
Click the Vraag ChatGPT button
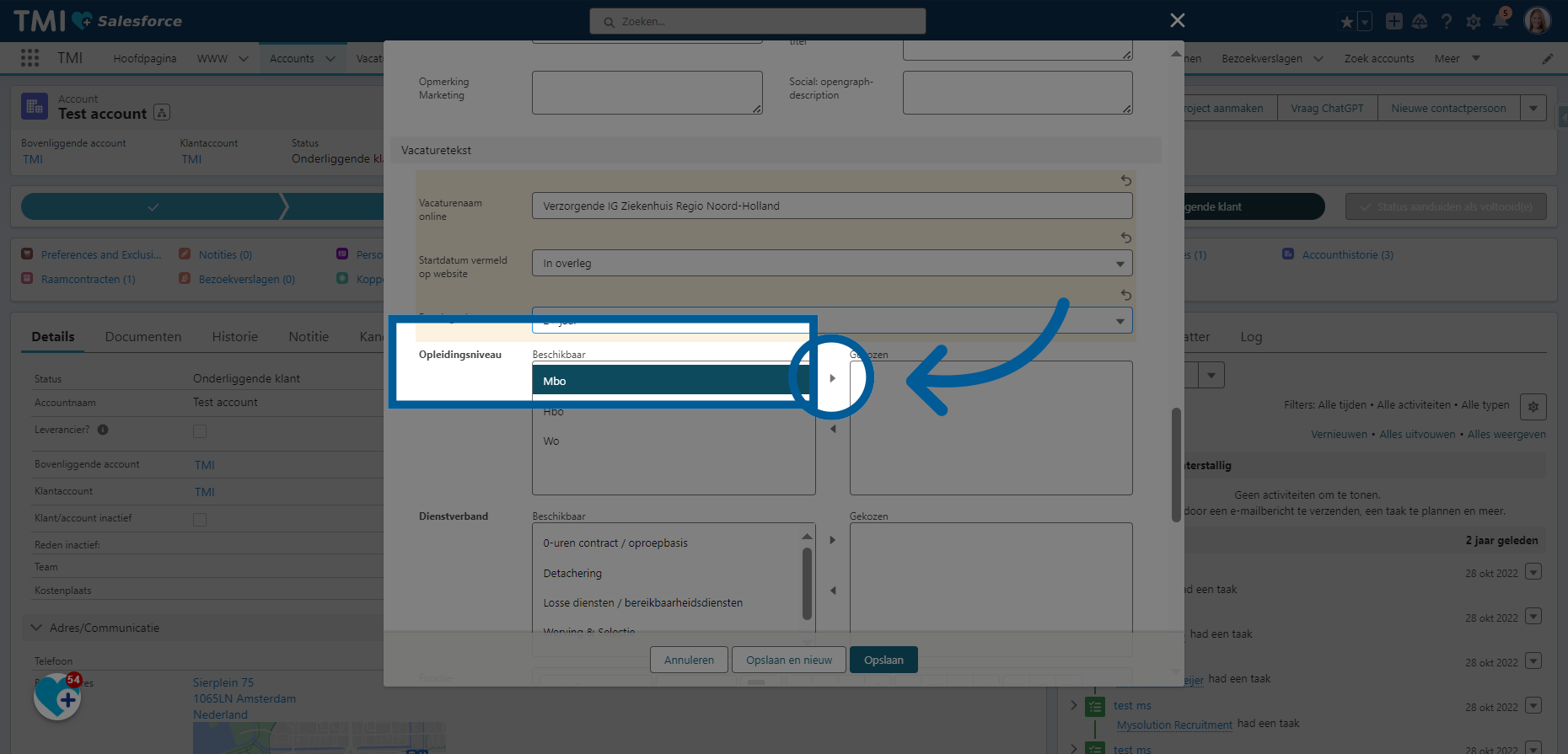[x=1327, y=108]
